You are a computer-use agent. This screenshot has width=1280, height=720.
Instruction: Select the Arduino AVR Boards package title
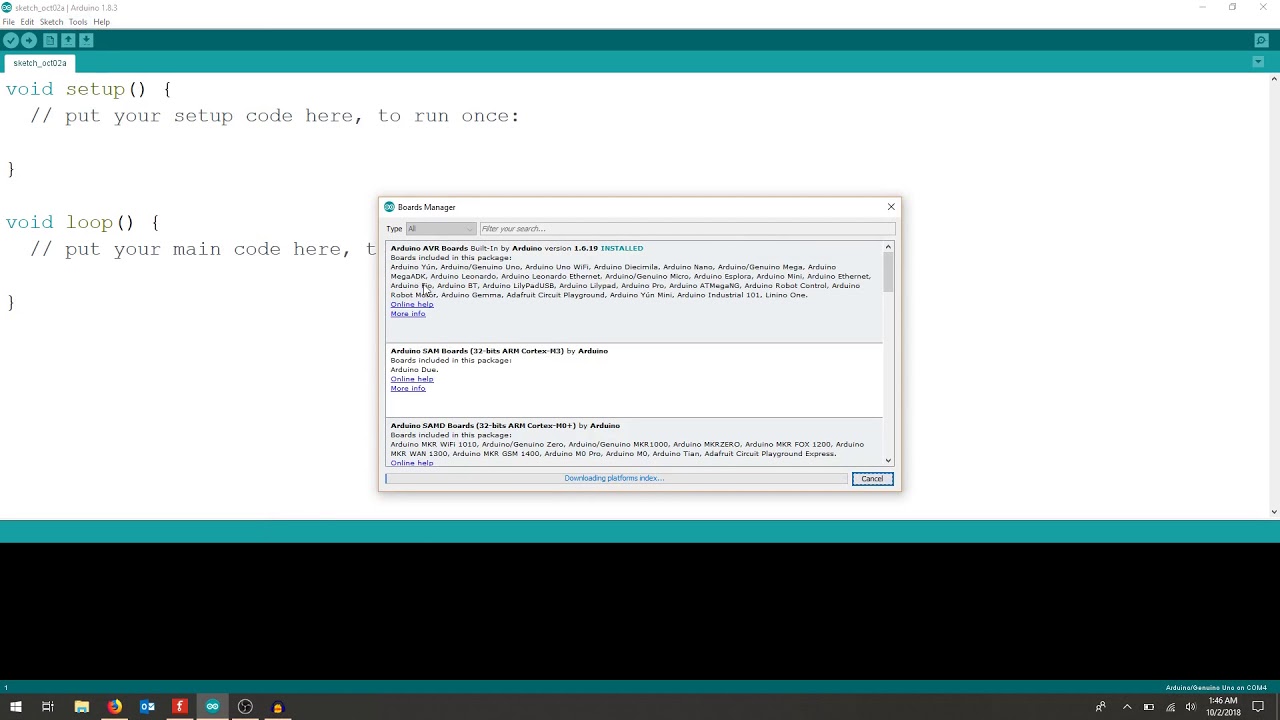(x=429, y=248)
